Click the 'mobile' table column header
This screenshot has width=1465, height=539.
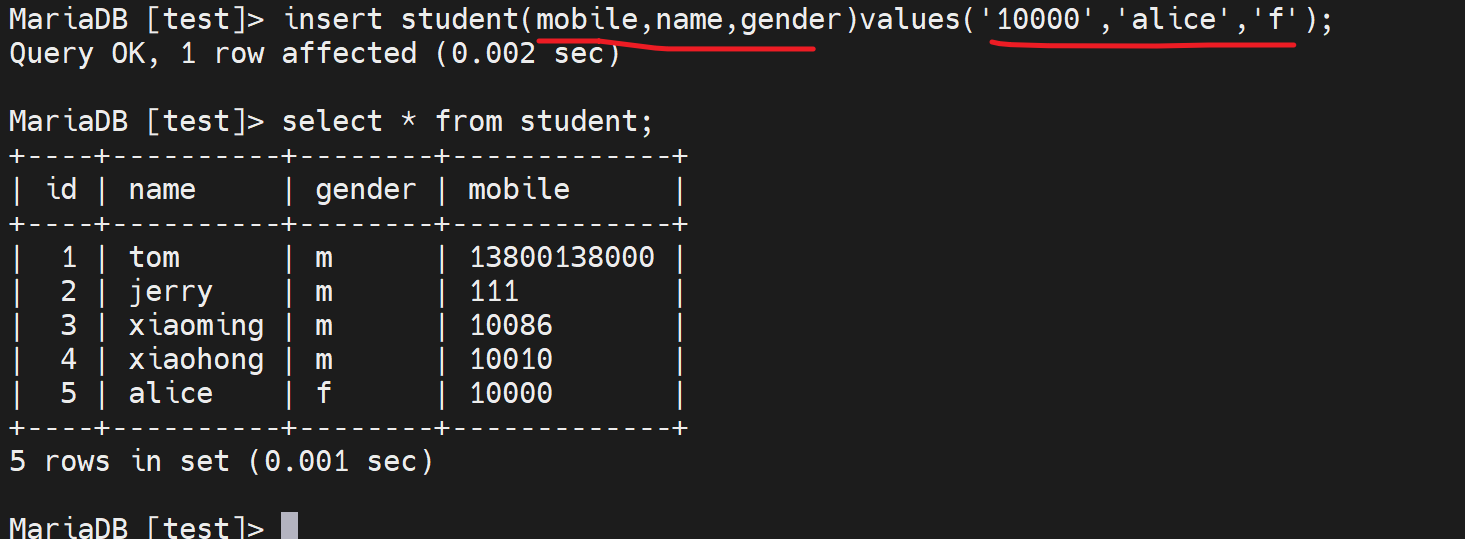click(519, 189)
